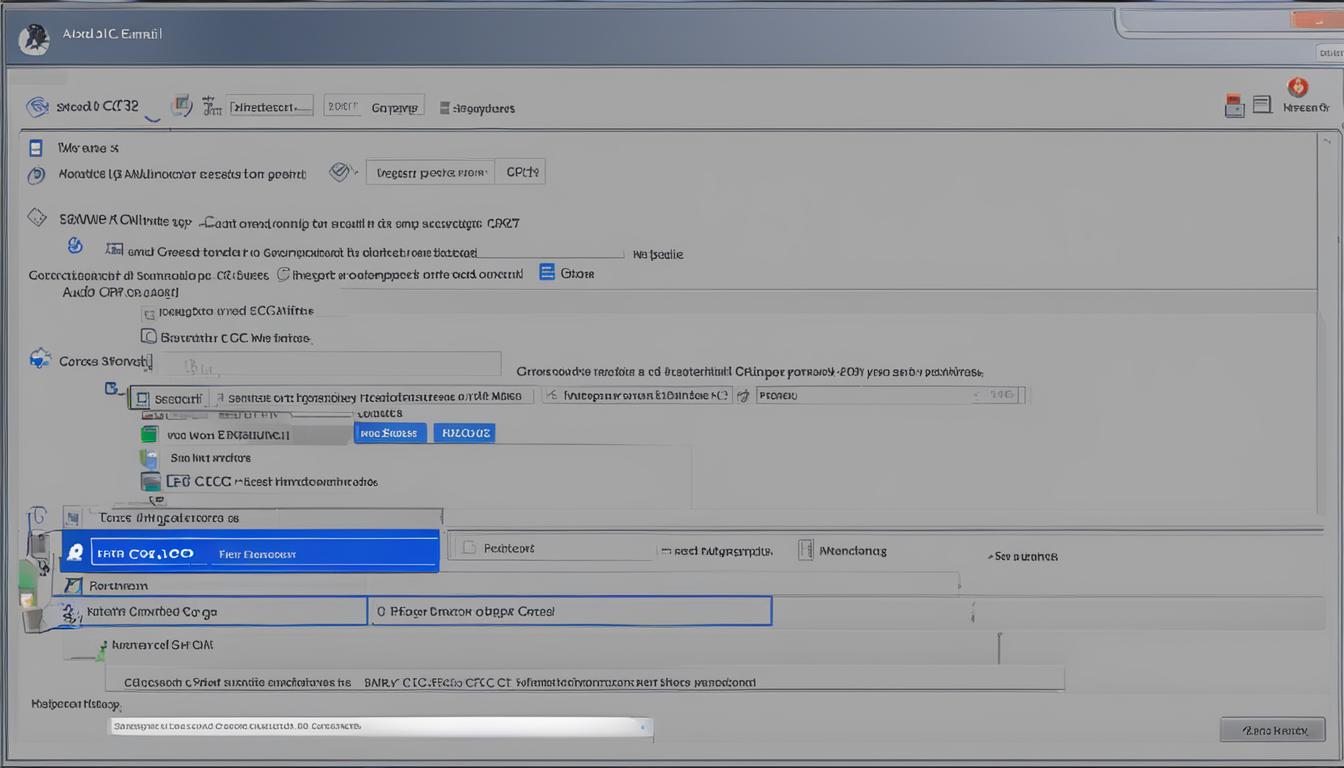Screen dimensions: 1344x768
Task: Click the 'Amanarcel SH CM' row
Action: tap(162, 645)
